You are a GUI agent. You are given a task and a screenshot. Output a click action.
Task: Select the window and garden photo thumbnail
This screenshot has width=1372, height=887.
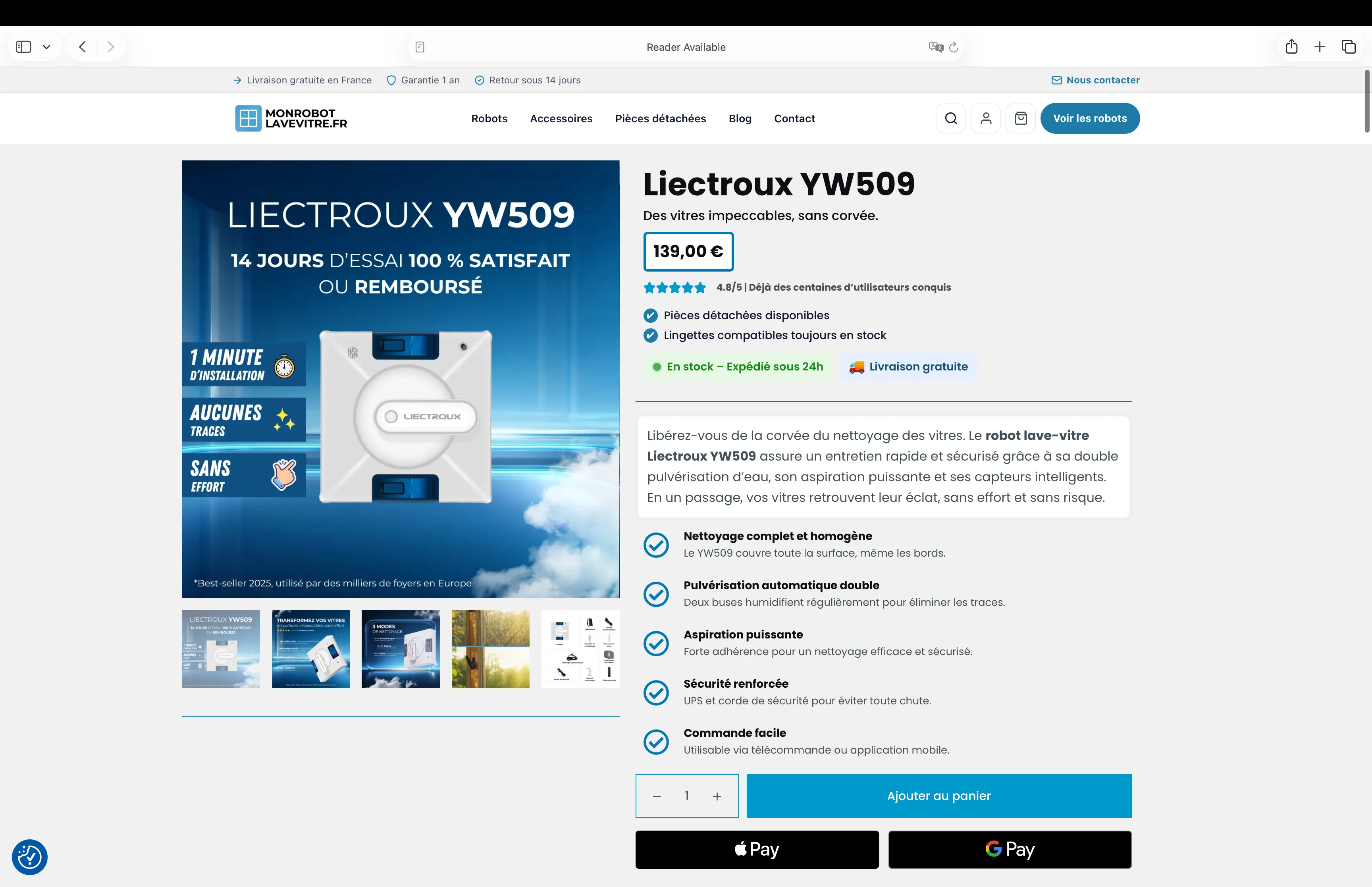[x=491, y=648]
